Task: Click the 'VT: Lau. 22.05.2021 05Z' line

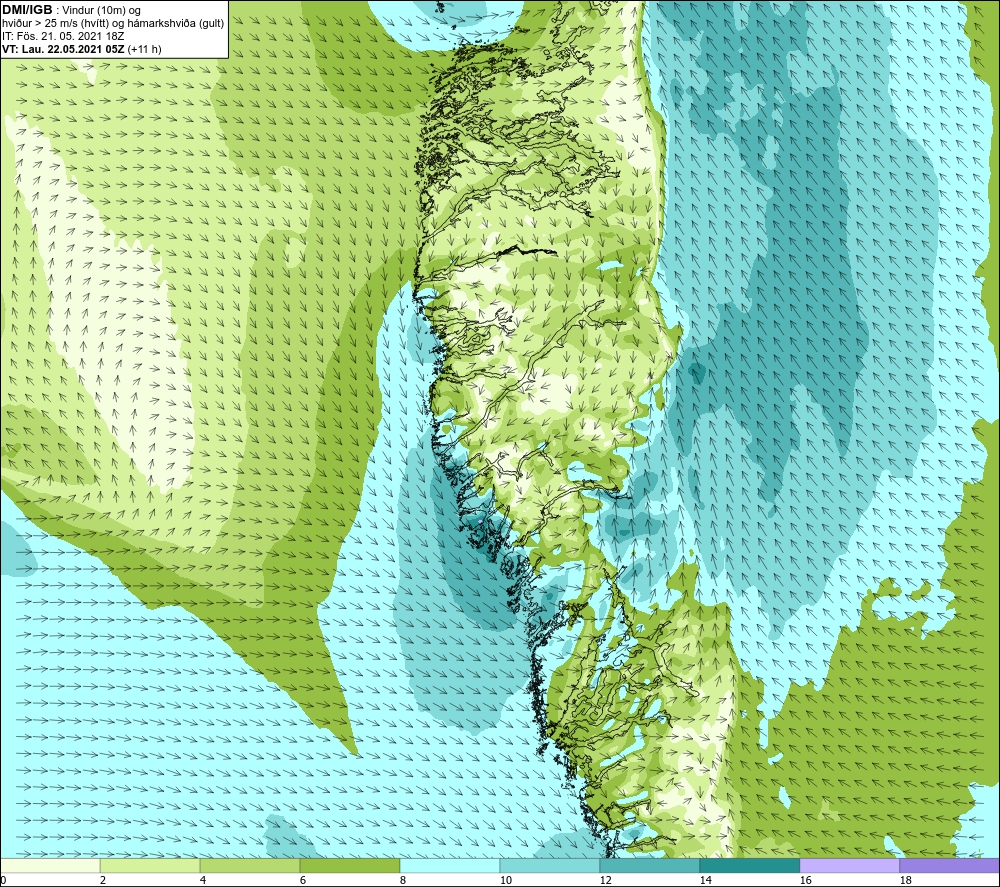Action: (x=64, y=49)
